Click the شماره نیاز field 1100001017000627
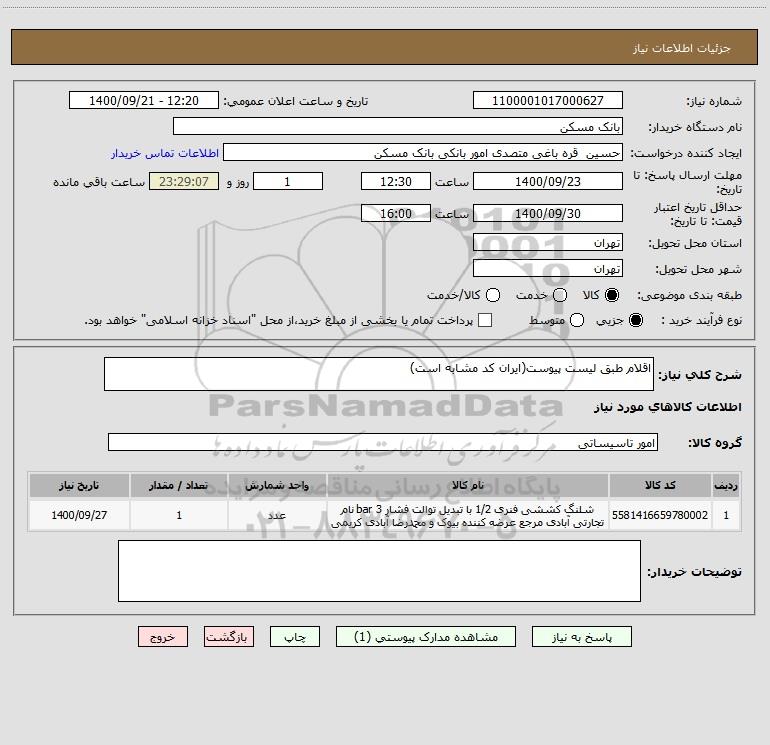 tap(548, 100)
